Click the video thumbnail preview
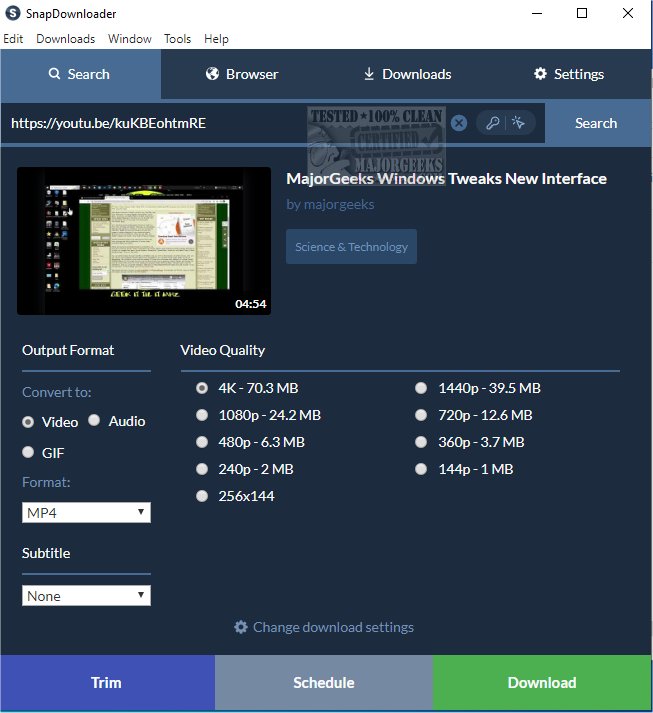 [144, 241]
